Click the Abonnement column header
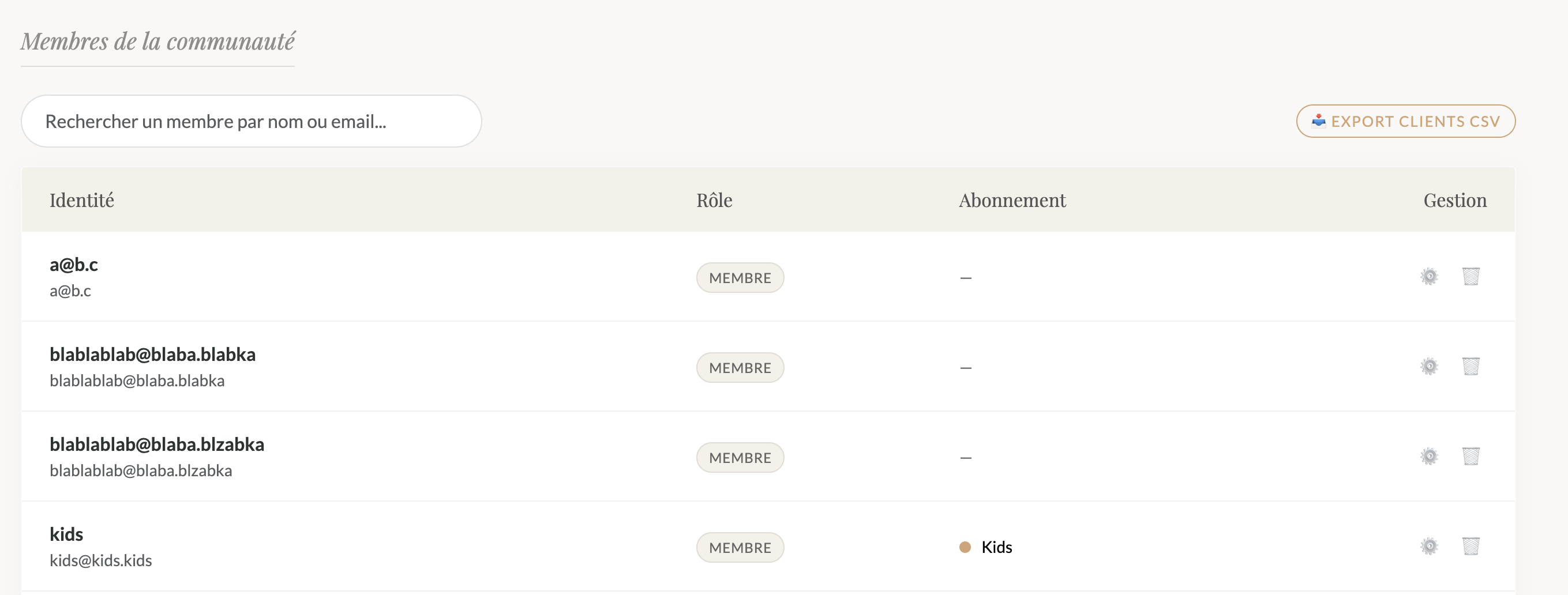Screen dimensions: 1568x595 [1012, 201]
